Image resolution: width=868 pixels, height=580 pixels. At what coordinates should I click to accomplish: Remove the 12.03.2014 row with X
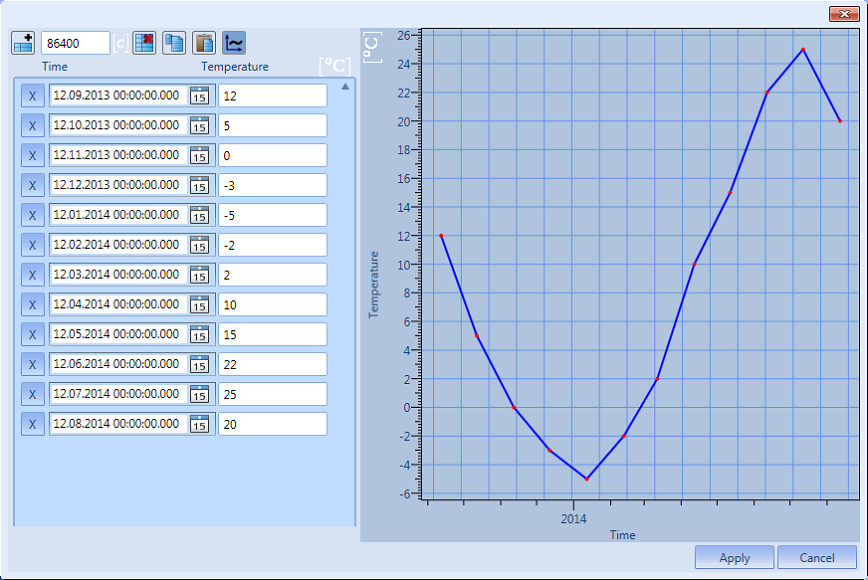(x=33, y=275)
